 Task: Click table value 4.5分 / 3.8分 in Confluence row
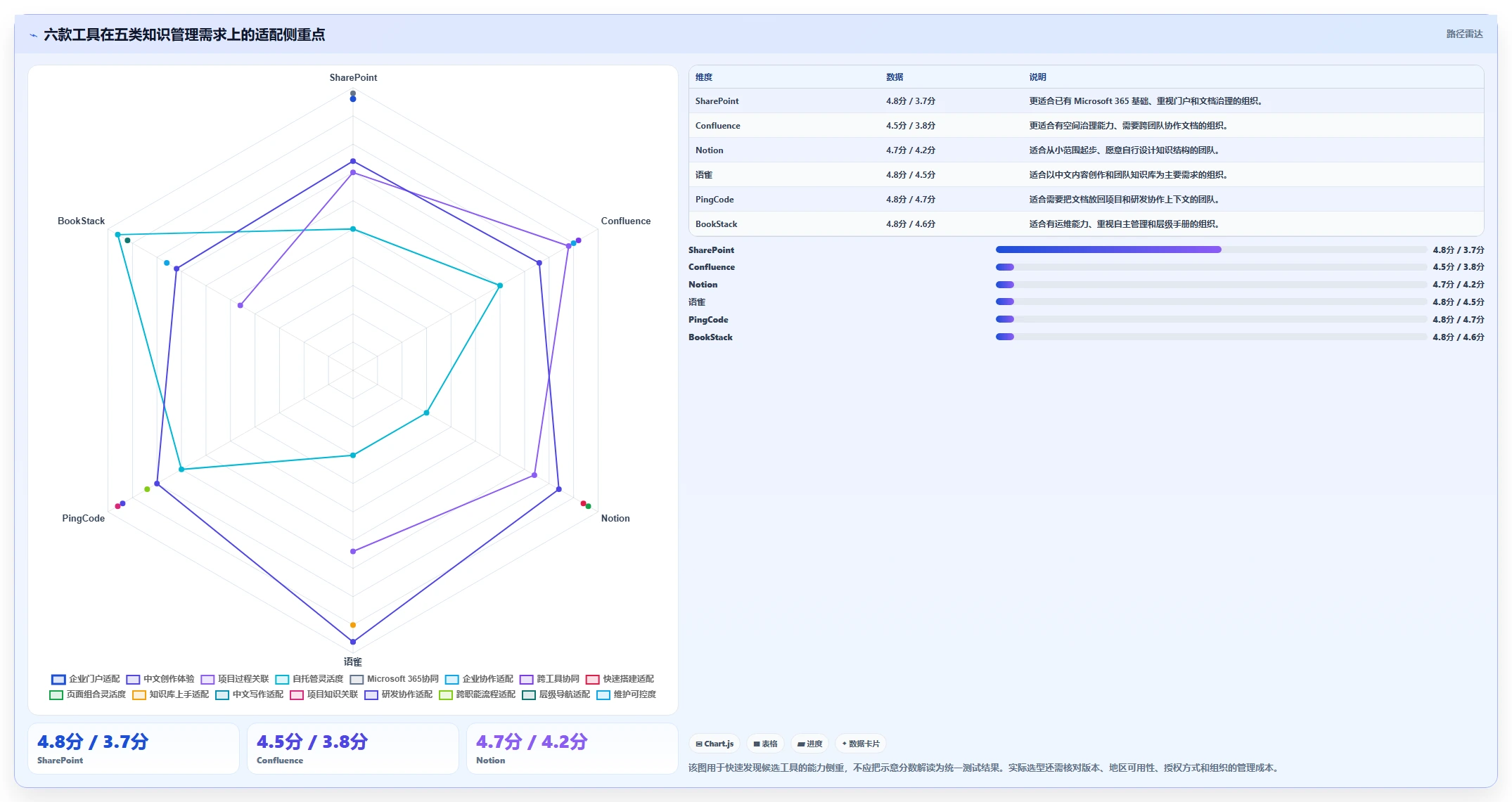(911, 126)
